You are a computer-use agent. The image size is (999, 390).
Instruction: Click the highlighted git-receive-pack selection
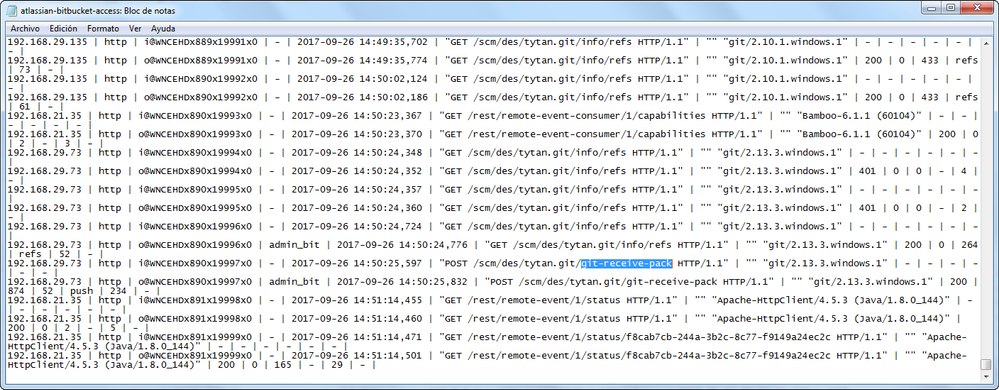(626, 263)
